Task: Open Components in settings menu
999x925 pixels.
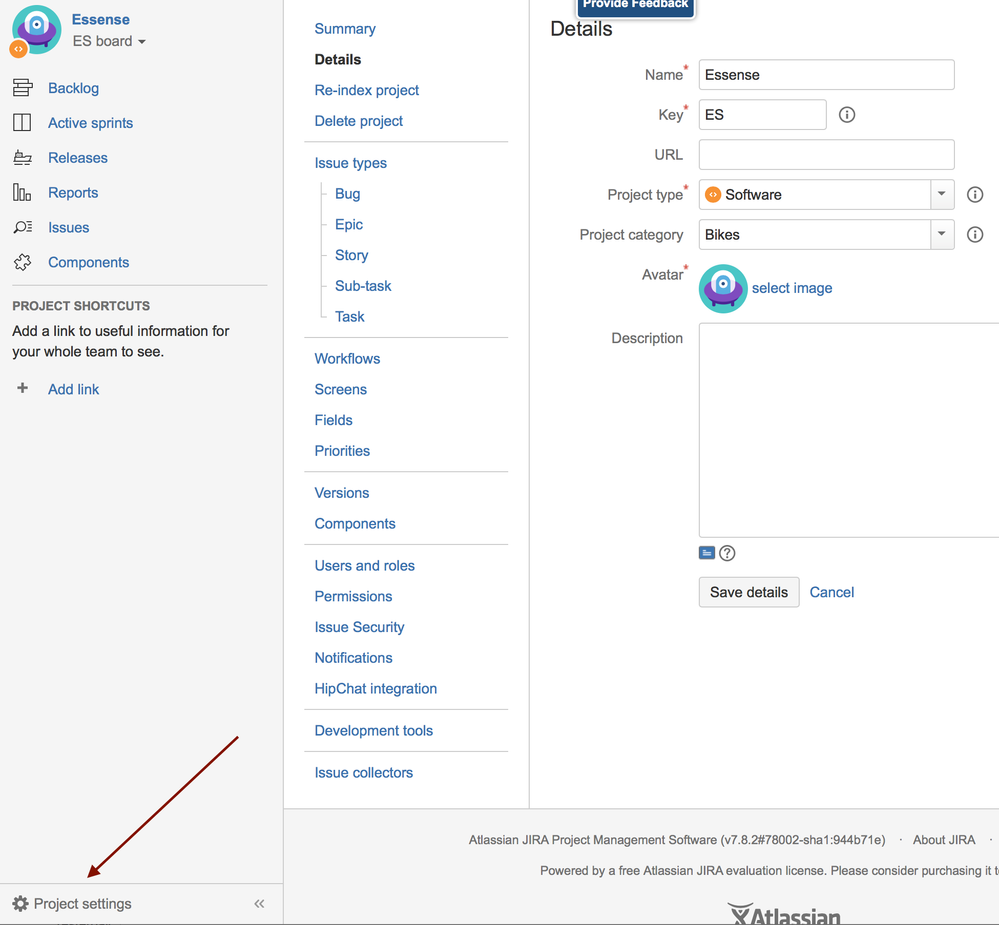Action: coord(355,524)
